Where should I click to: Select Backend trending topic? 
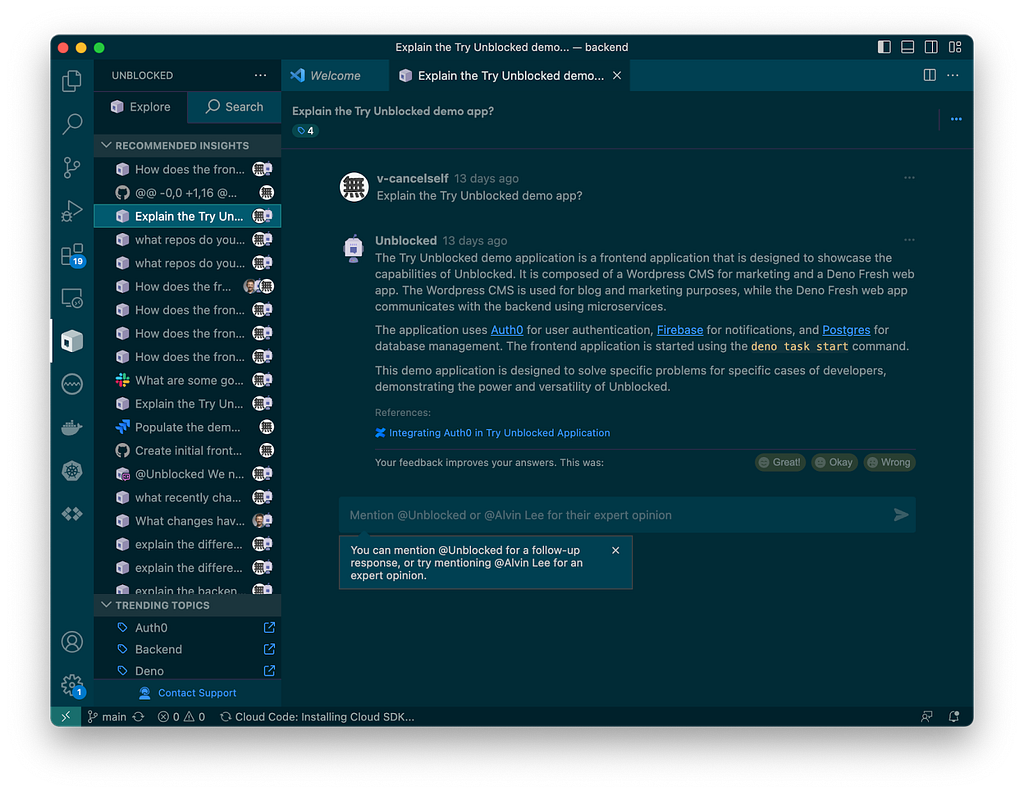tap(187, 649)
